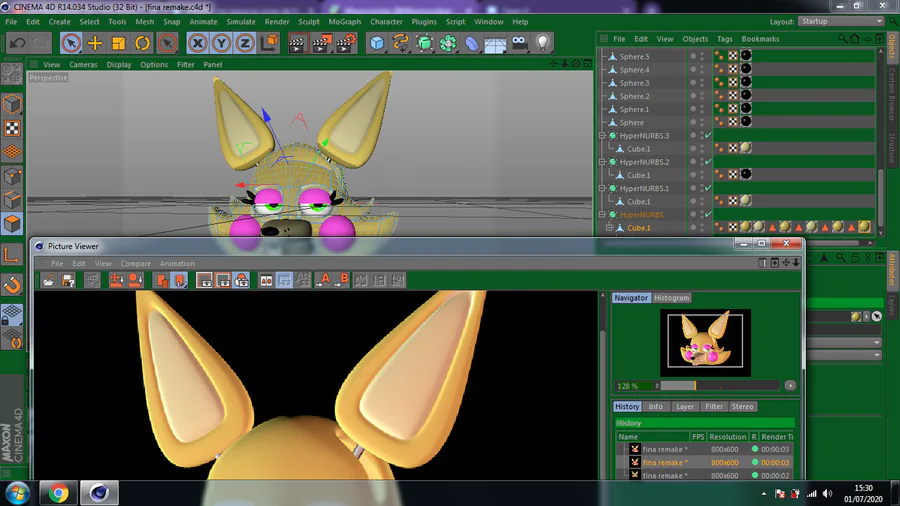Open Object Manager Tags menu
Viewport: 900px width, 506px height.
click(x=724, y=39)
